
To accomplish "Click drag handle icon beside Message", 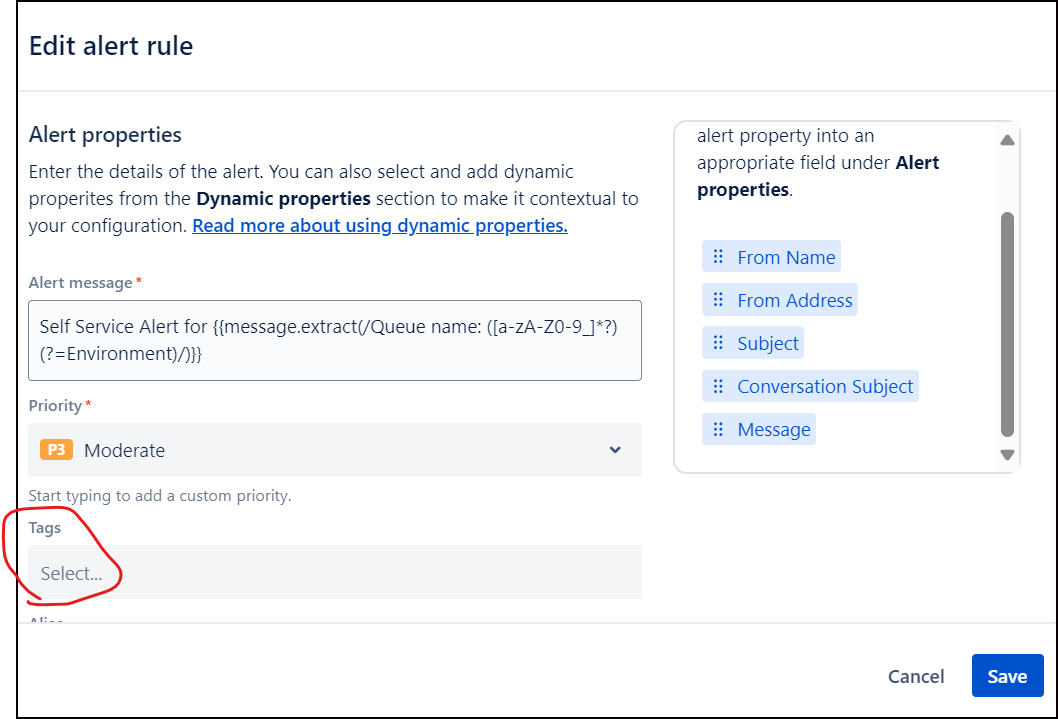I will coord(718,430).
